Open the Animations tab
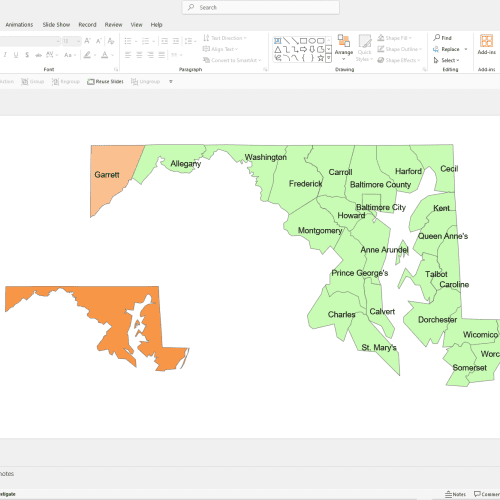This screenshot has height=500, width=500. coord(19,25)
